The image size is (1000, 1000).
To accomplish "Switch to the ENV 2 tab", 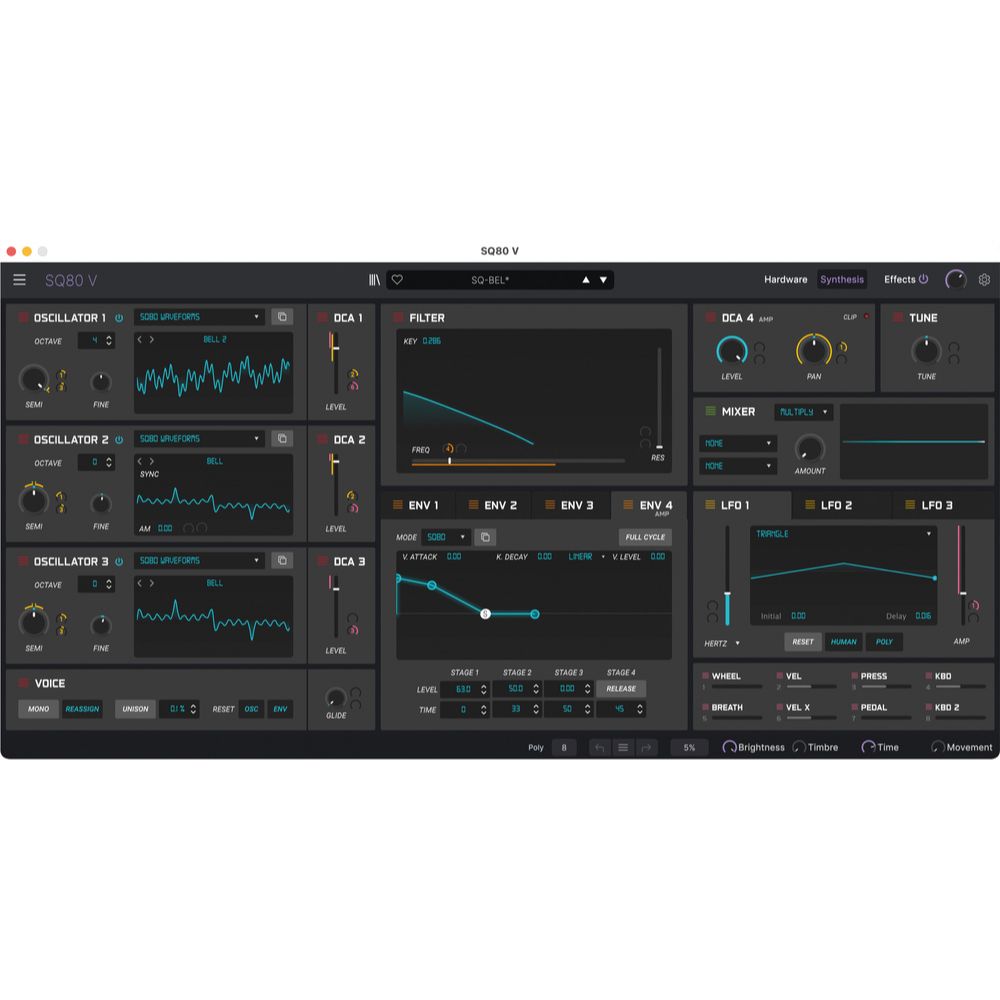I will click(x=495, y=505).
